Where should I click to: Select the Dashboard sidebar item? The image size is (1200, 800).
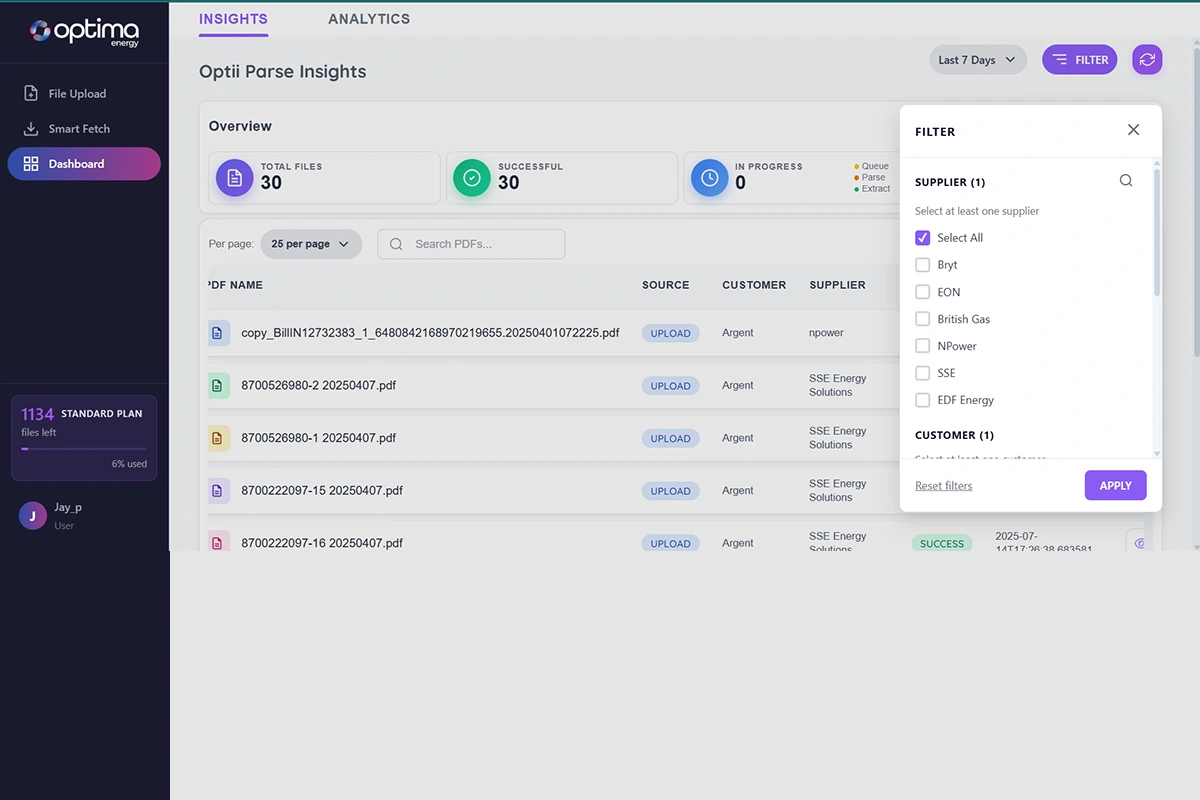point(84,164)
